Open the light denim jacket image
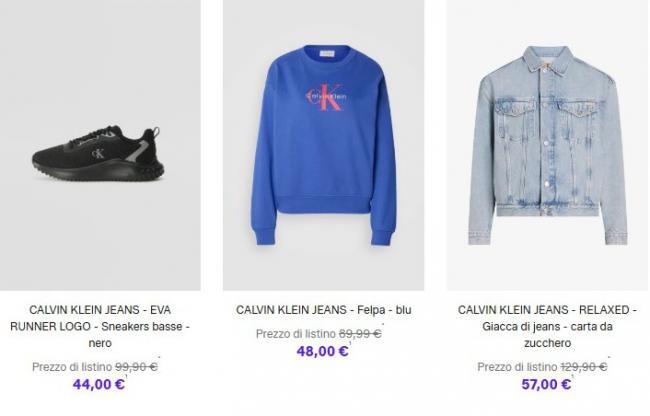Screen dimensions: 650x416 click(x=548, y=145)
